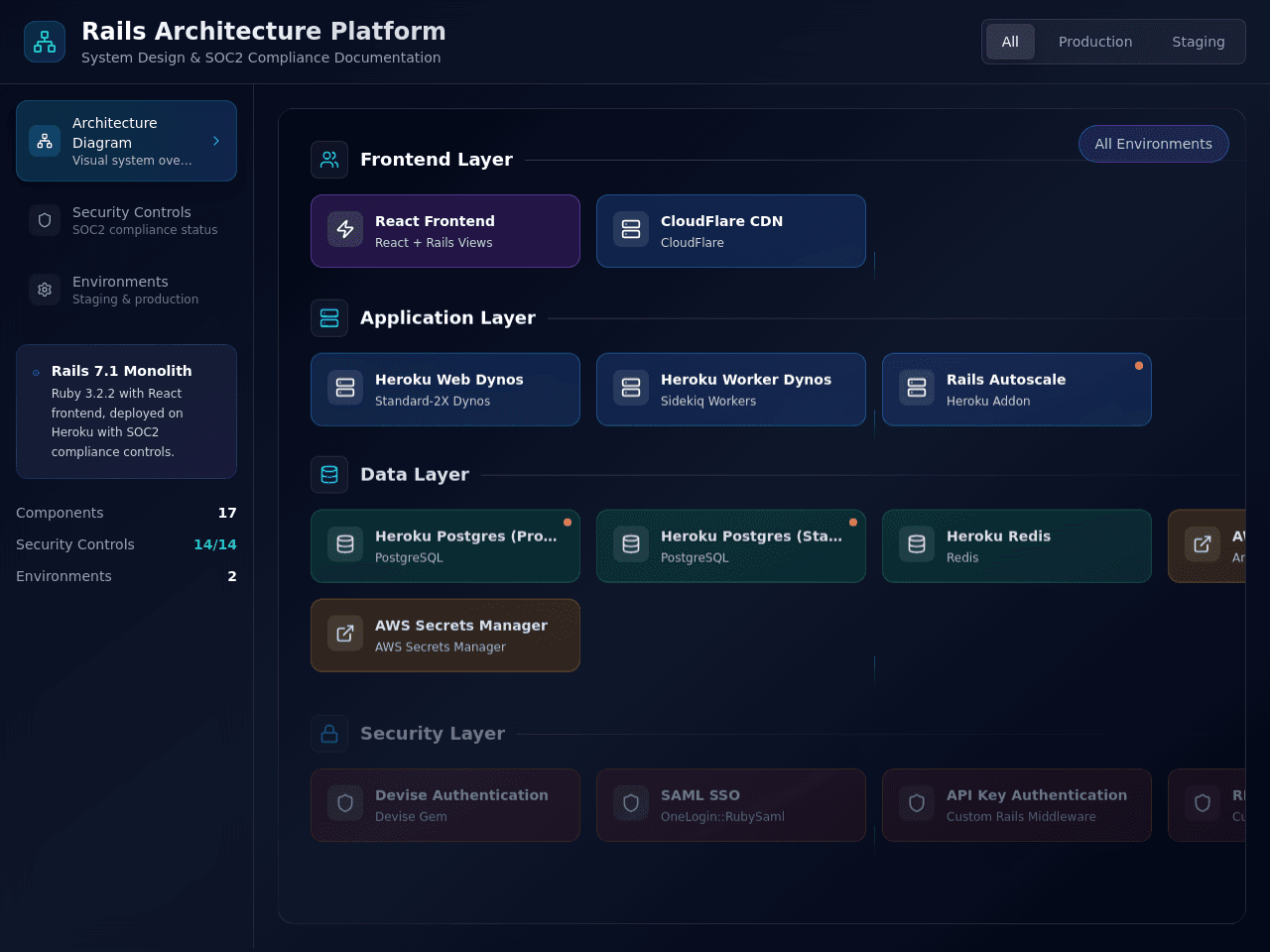Switch to the Production tab
1270x952 pixels.
[1095, 42]
